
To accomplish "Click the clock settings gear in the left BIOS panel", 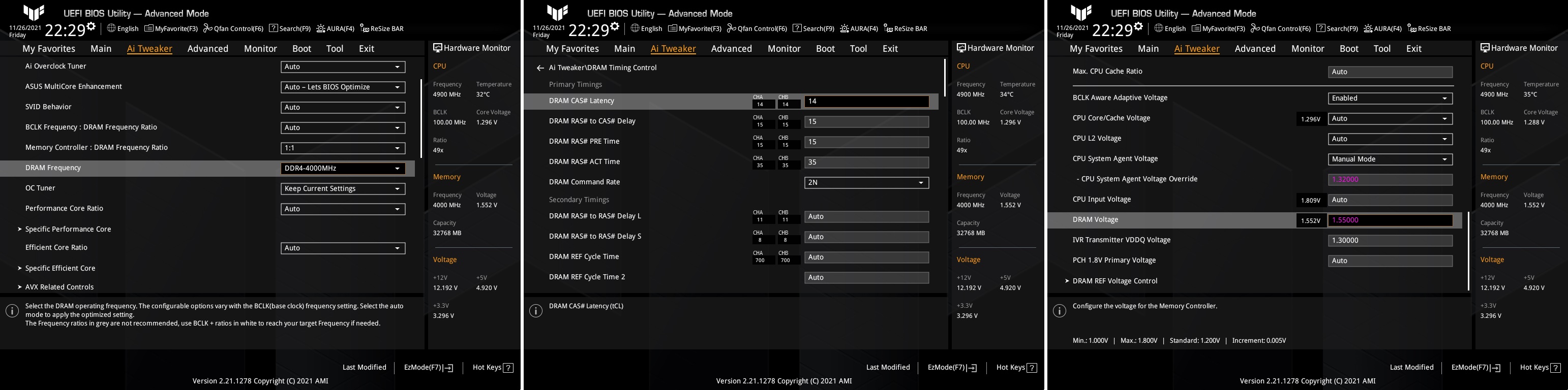I will (91, 27).
